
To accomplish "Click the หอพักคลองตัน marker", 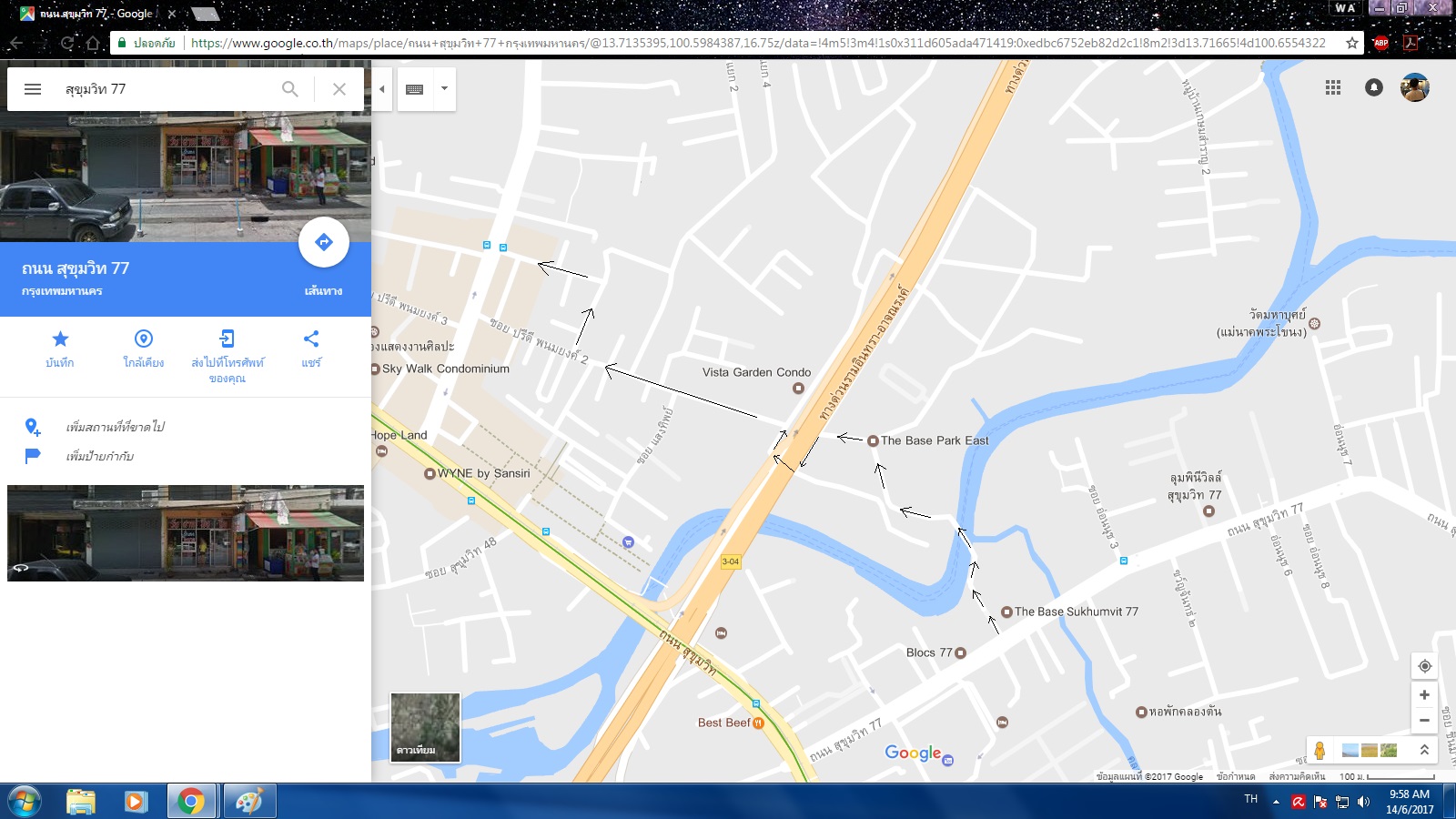I will click(x=1141, y=712).
